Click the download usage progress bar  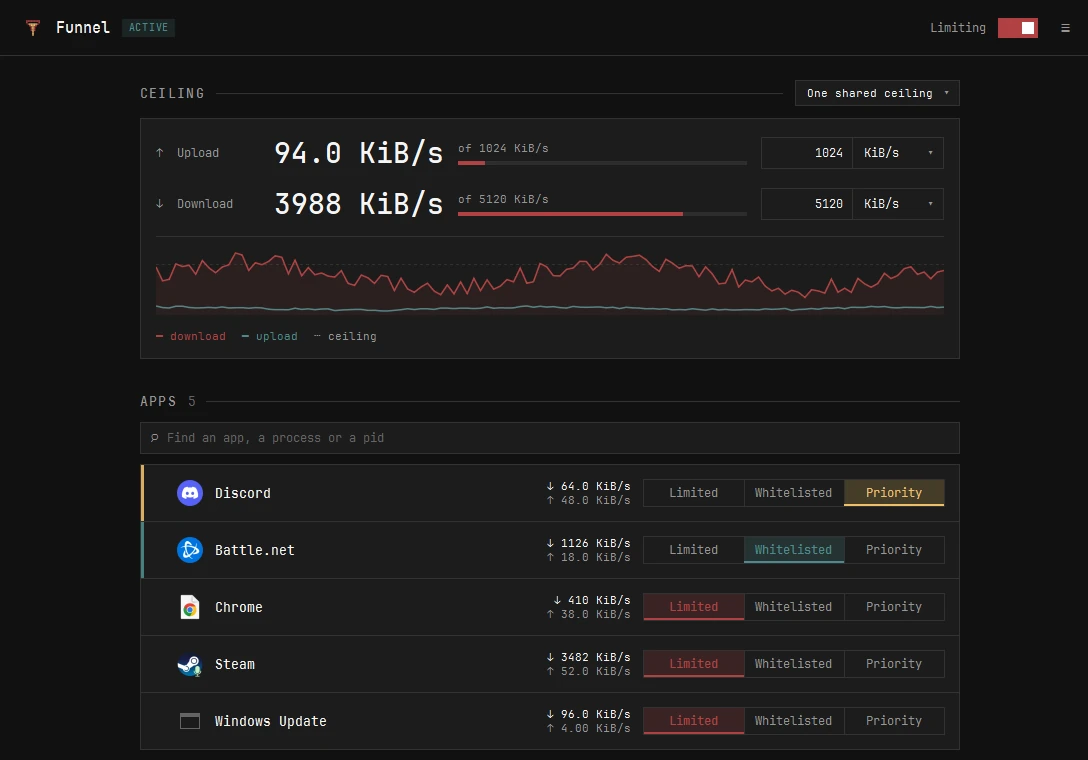[x=602, y=214]
